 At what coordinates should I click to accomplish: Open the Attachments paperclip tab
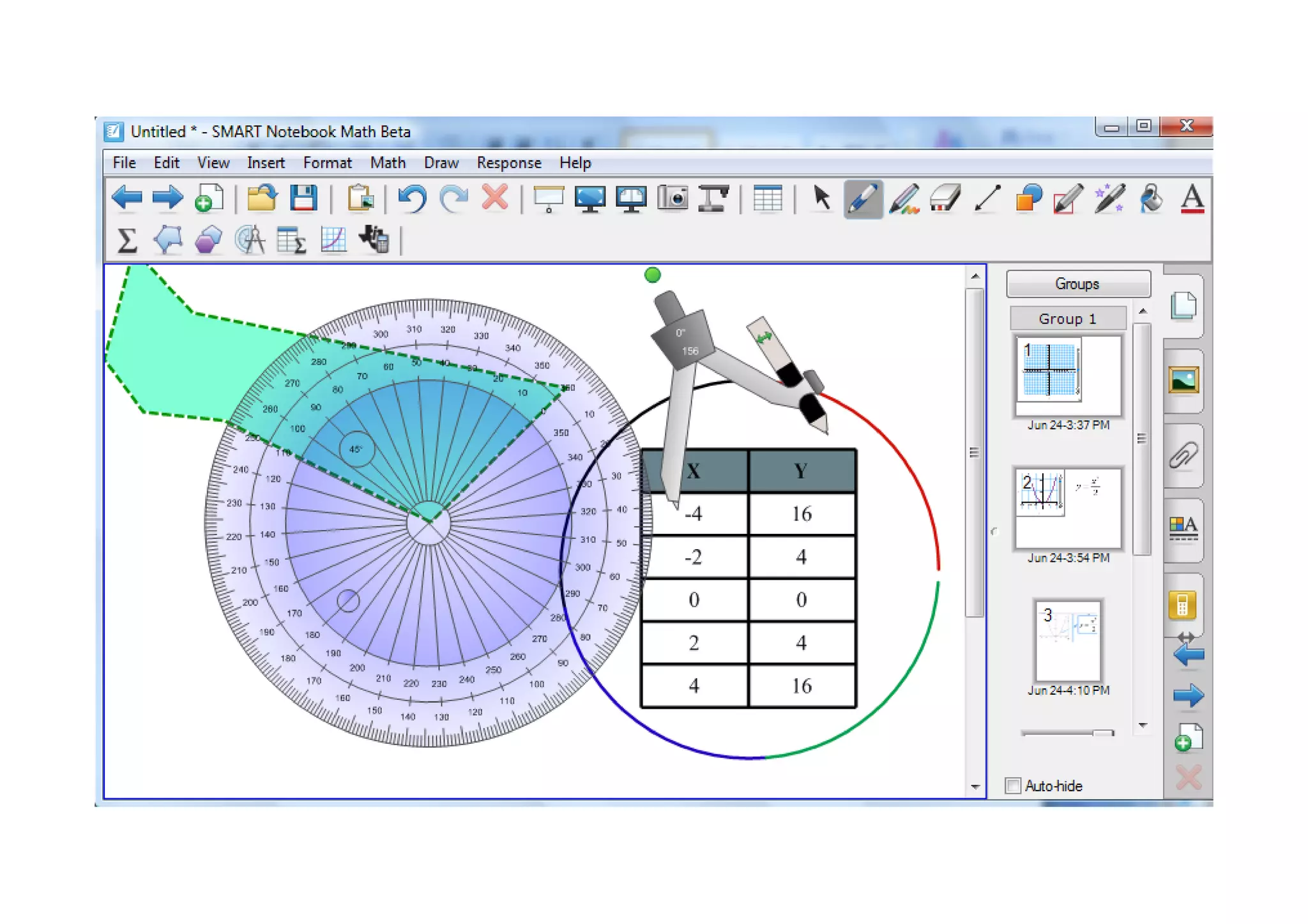1183,456
